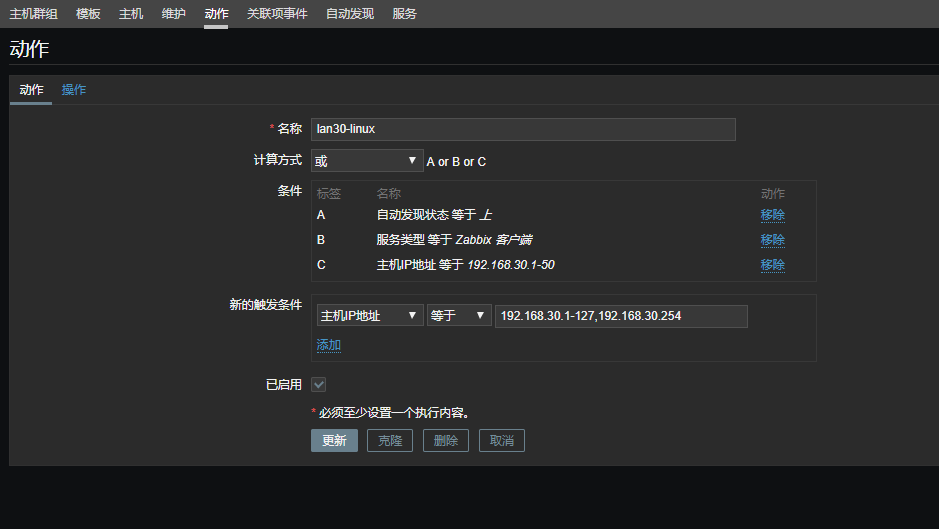The width and height of the screenshot is (939, 529).
Task: Open 关联项事件 in the menu
Action: pyautogui.click(x=277, y=14)
